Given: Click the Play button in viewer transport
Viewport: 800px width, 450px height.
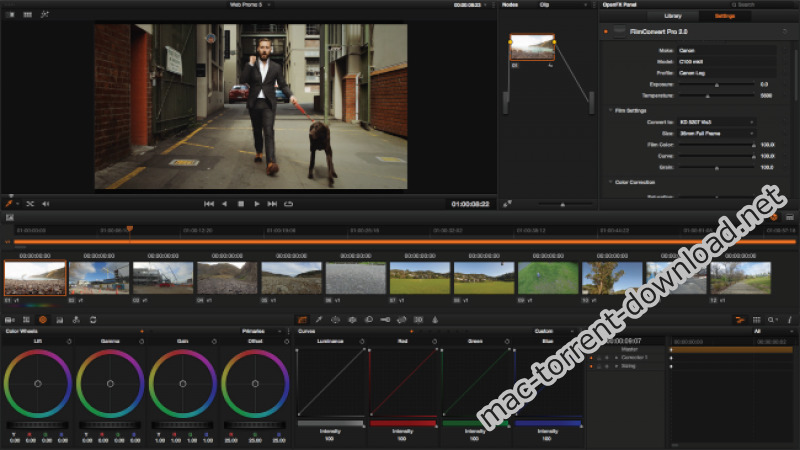Looking at the screenshot, I should [x=257, y=203].
